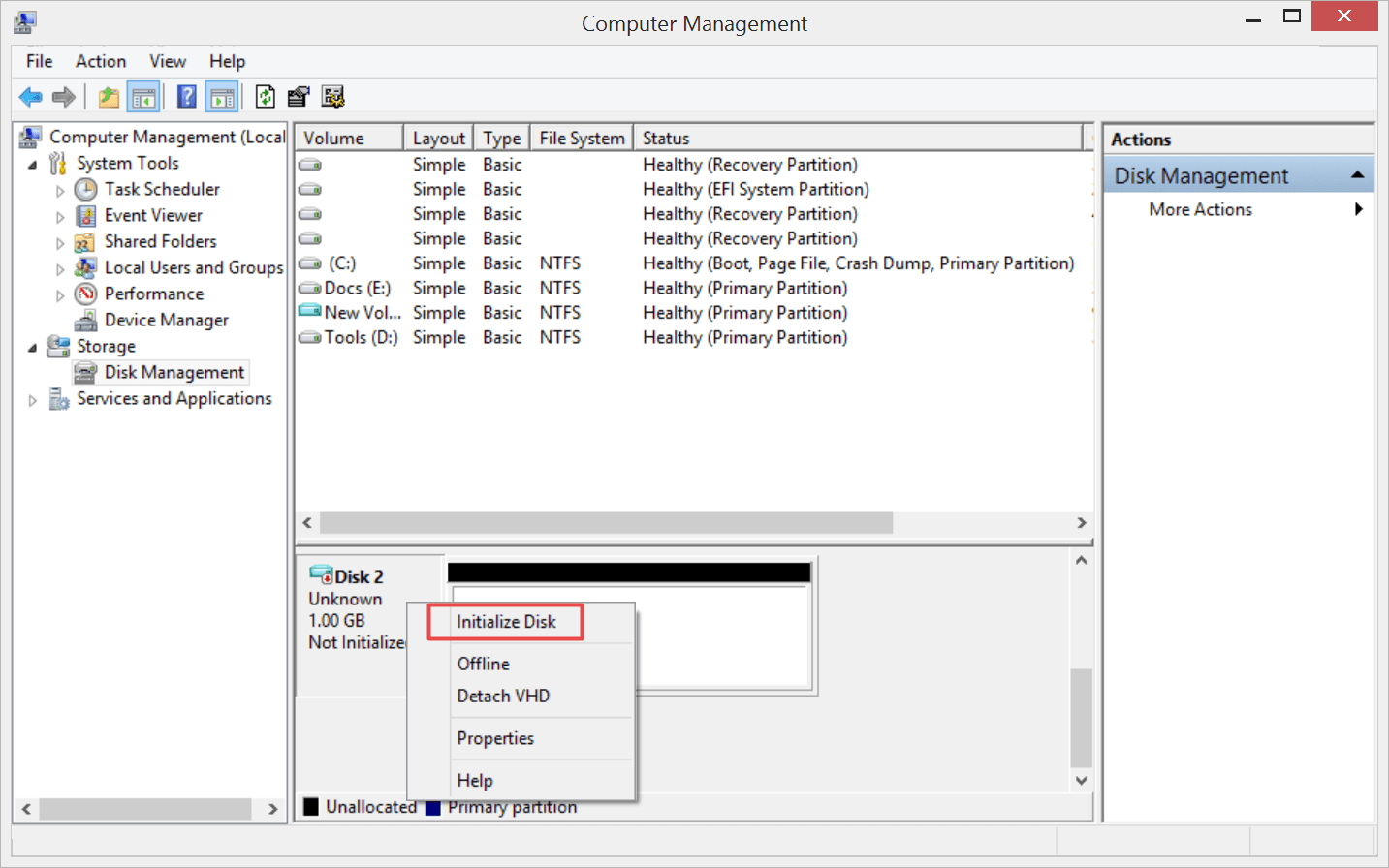The height and width of the screenshot is (868, 1389).
Task: Open Help using the blue question mark icon
Action: coord(187,97)
